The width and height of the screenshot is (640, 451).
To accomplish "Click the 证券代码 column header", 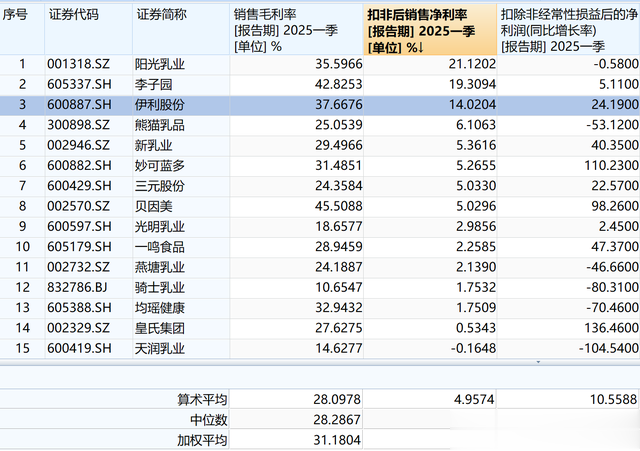I will pos(89,30).
